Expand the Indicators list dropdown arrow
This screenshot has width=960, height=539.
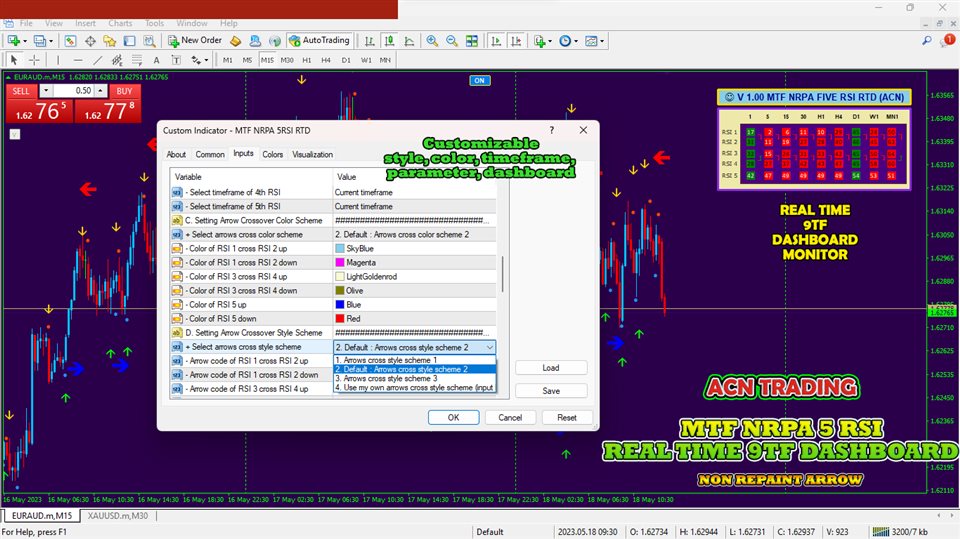point(550,41)
